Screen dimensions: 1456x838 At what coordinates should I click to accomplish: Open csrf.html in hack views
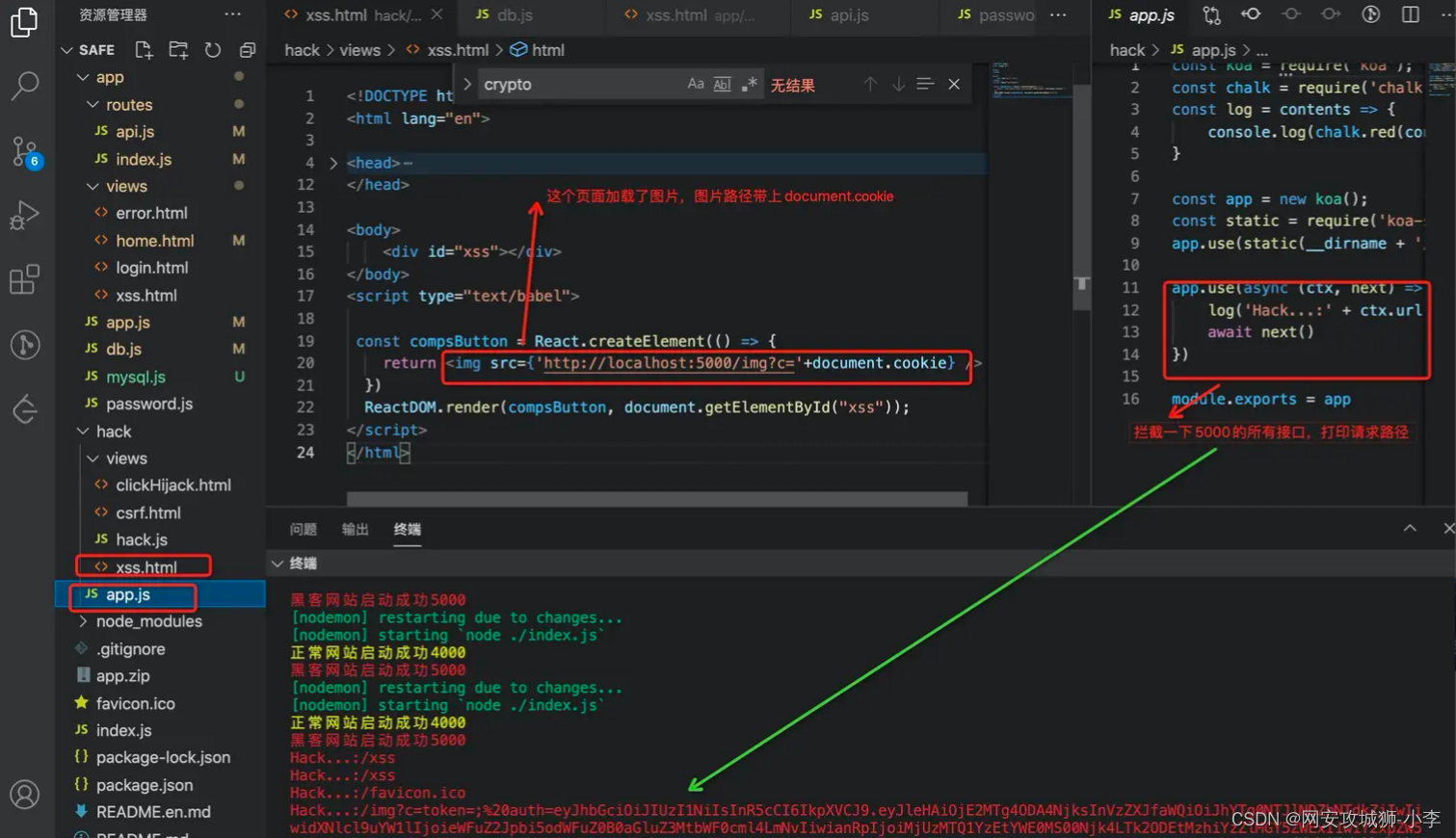(x=147, y=512)
